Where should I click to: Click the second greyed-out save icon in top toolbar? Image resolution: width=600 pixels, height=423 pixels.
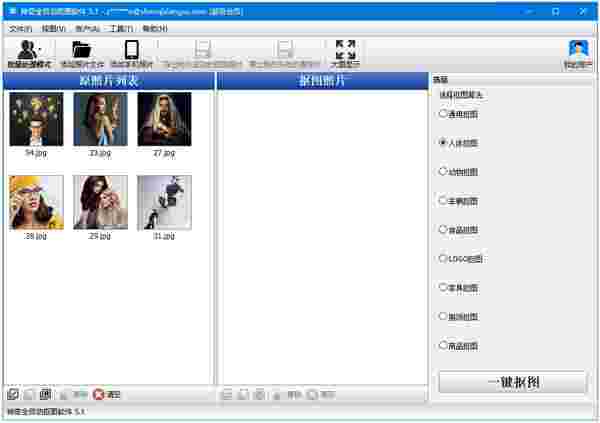coord(285,50)
